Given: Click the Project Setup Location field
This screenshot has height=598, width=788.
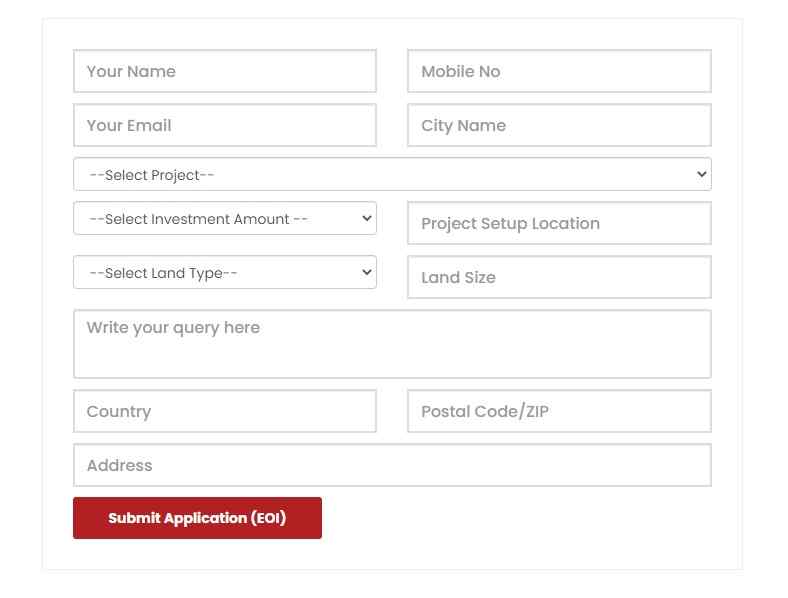Looking at the screenshot, I should click(x=559, y=223).
